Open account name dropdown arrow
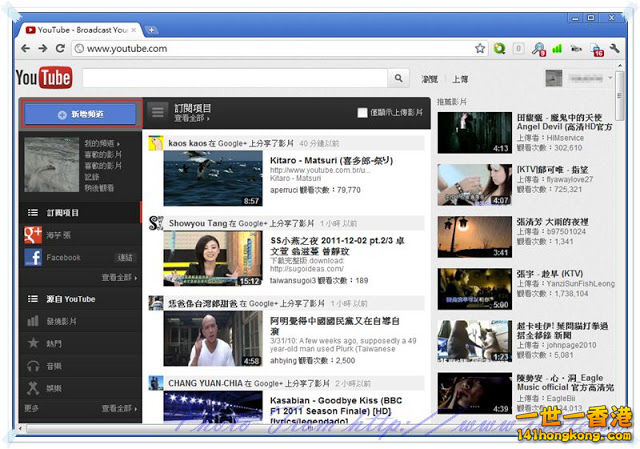640x449 pixels. pyautogui.click(x=611, y=78)
